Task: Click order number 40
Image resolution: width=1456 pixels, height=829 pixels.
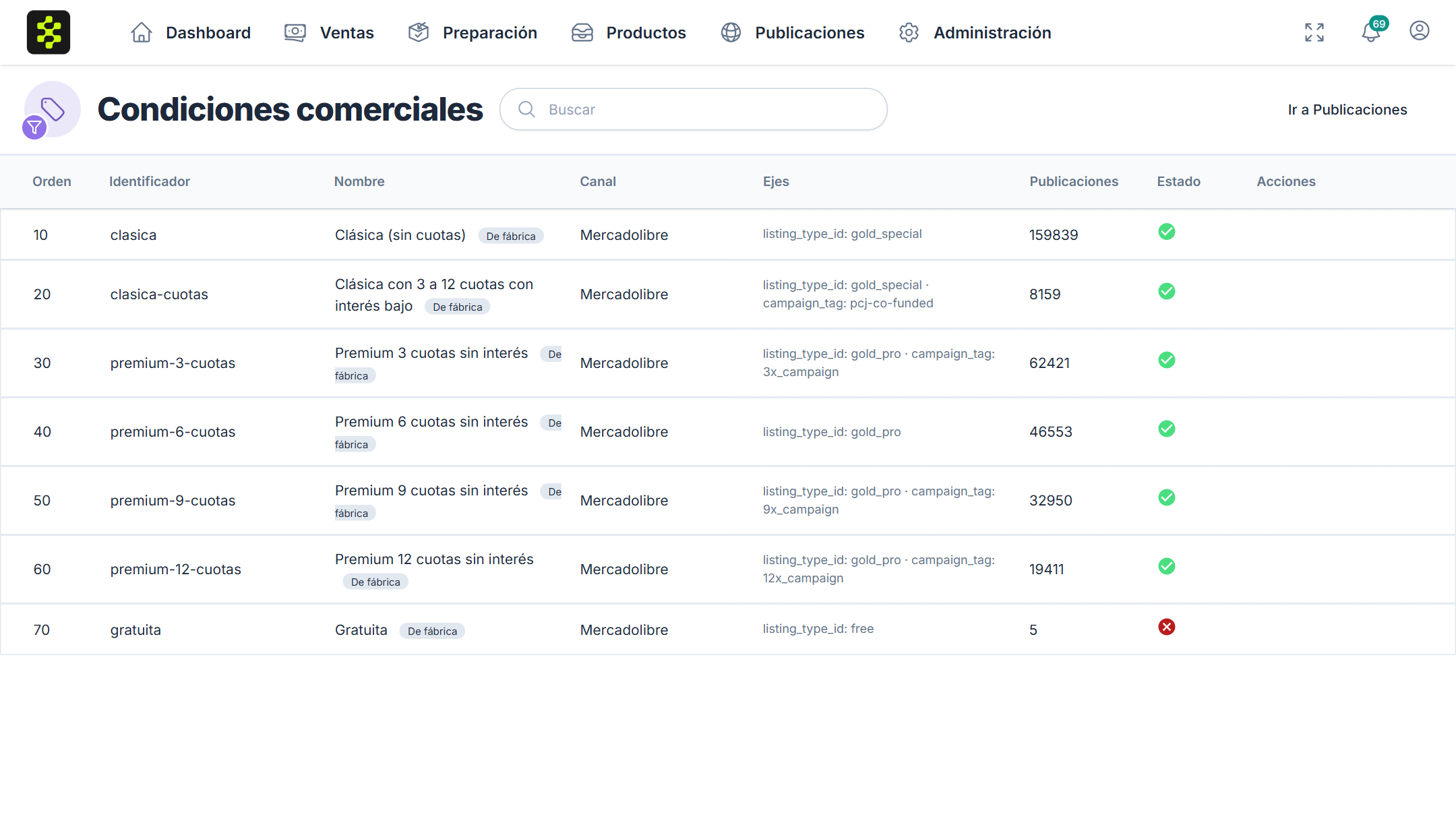Action: [x=42, y=432]
